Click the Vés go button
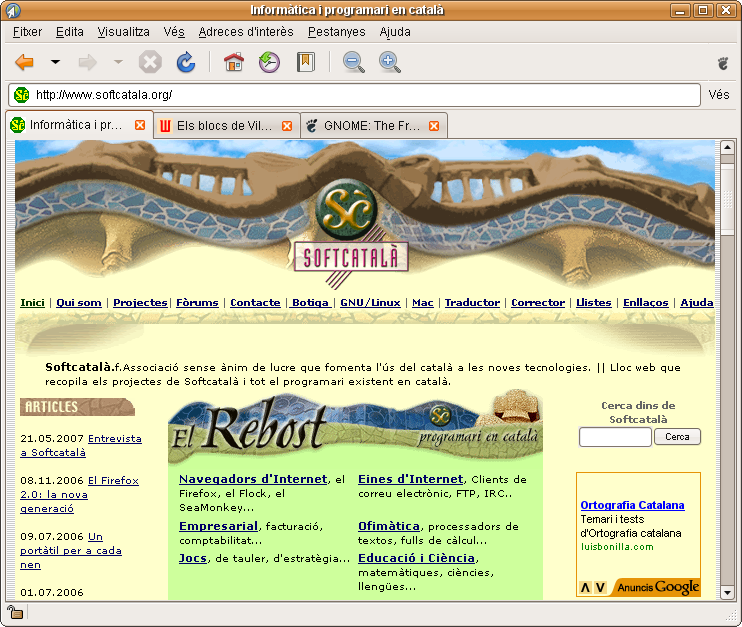Viewport: 742px width, 627px height. (x=719, y=95)
